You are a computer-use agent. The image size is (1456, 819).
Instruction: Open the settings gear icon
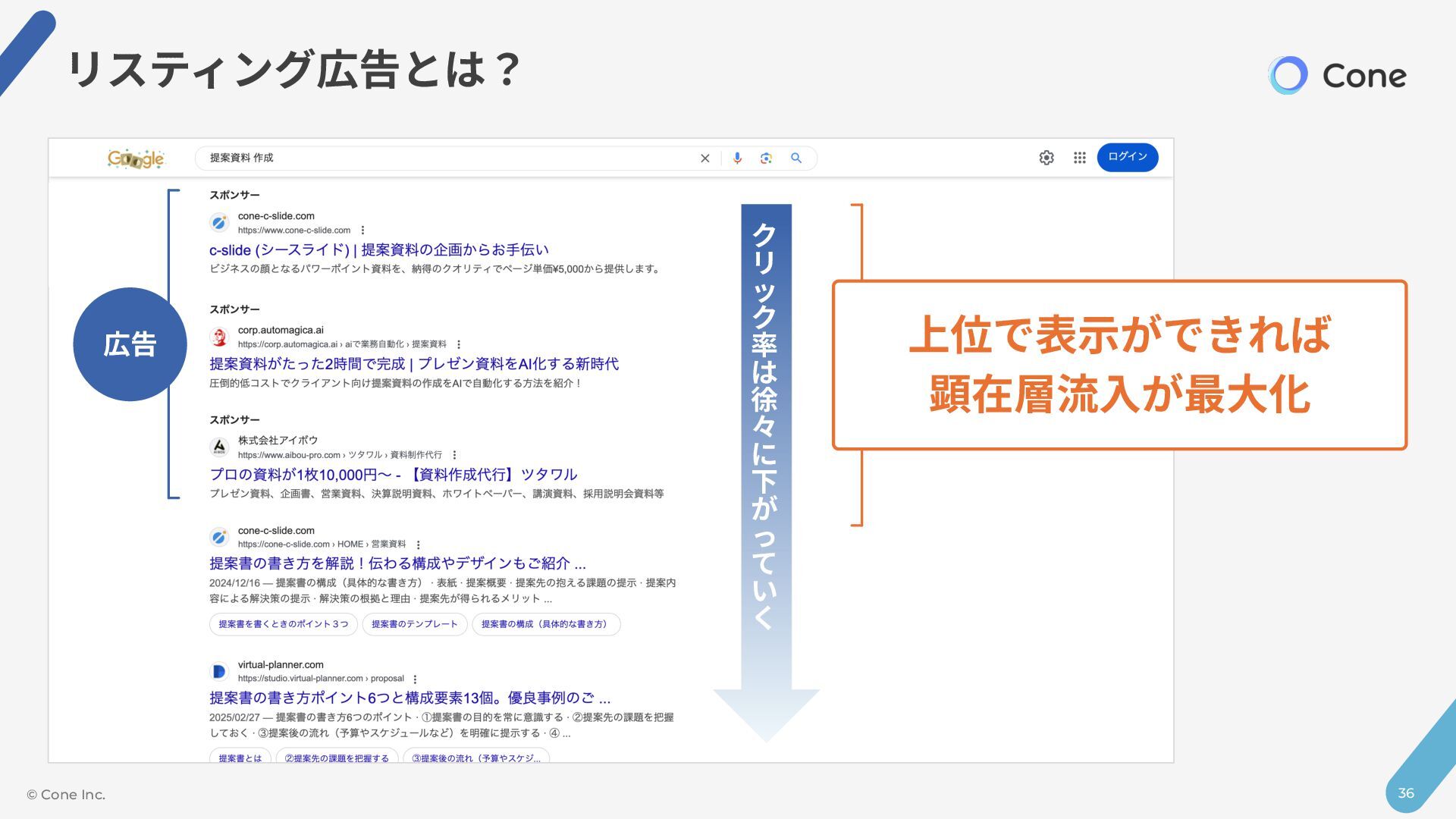click(x=1046, y=158)
